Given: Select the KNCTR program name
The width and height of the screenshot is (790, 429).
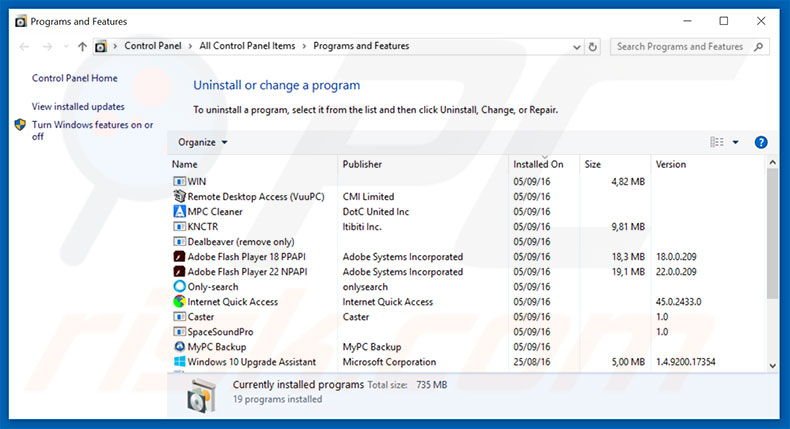Looking at the screenshot, I should pos(203,227).
